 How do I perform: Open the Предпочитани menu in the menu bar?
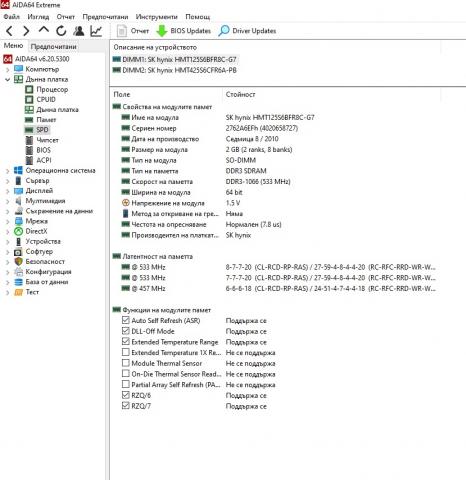[x=105, y=17]
